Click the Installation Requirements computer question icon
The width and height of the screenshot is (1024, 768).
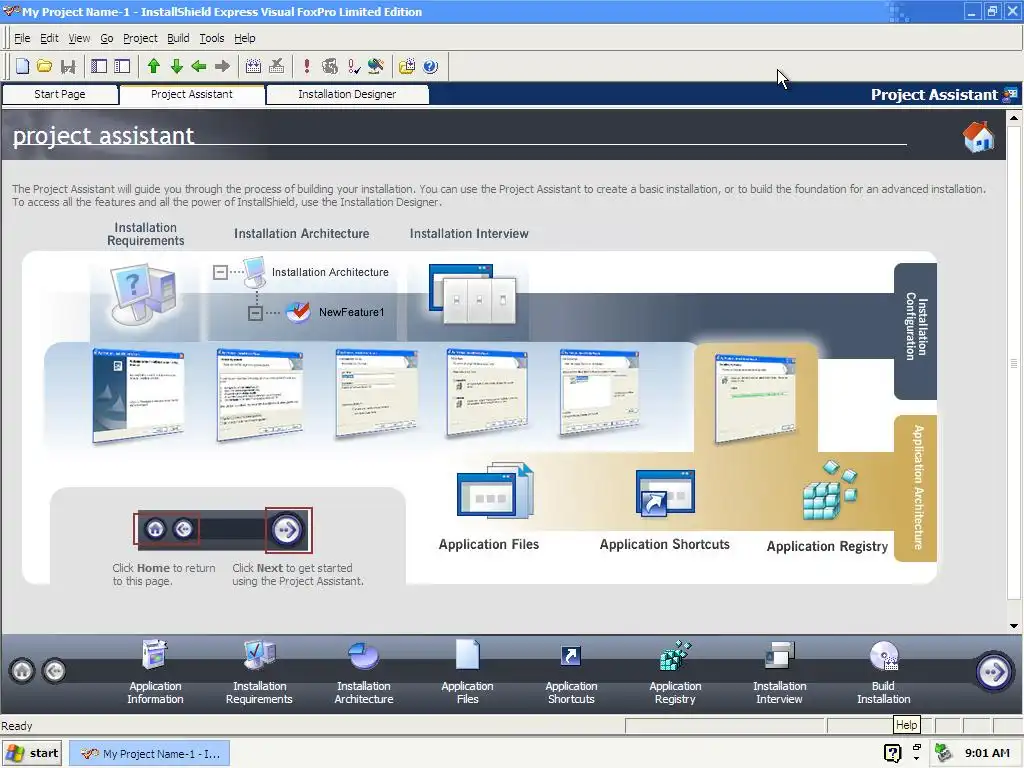[x=144, y=294]
